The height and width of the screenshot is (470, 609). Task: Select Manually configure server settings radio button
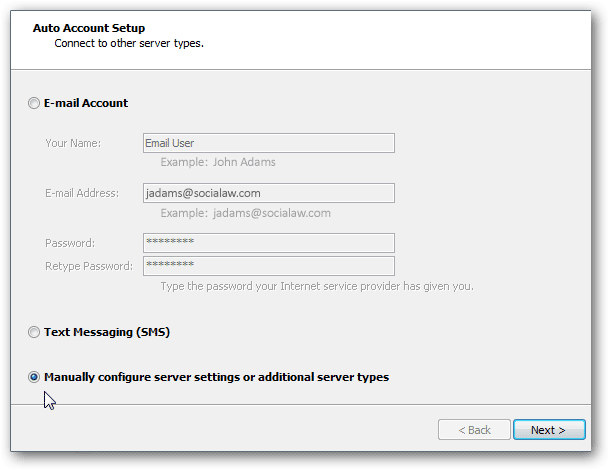[34, 377]
